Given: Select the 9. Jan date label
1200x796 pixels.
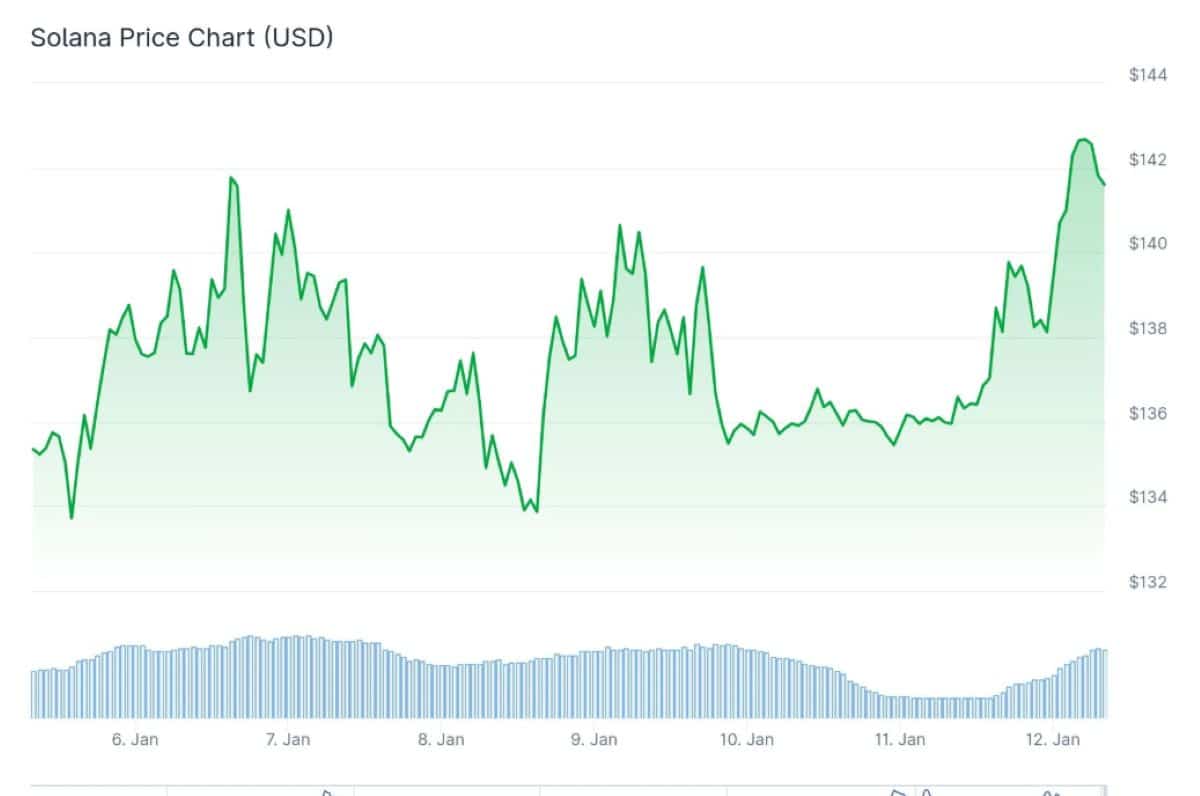Looking at the screenshot, I should (x=594, y=740).
